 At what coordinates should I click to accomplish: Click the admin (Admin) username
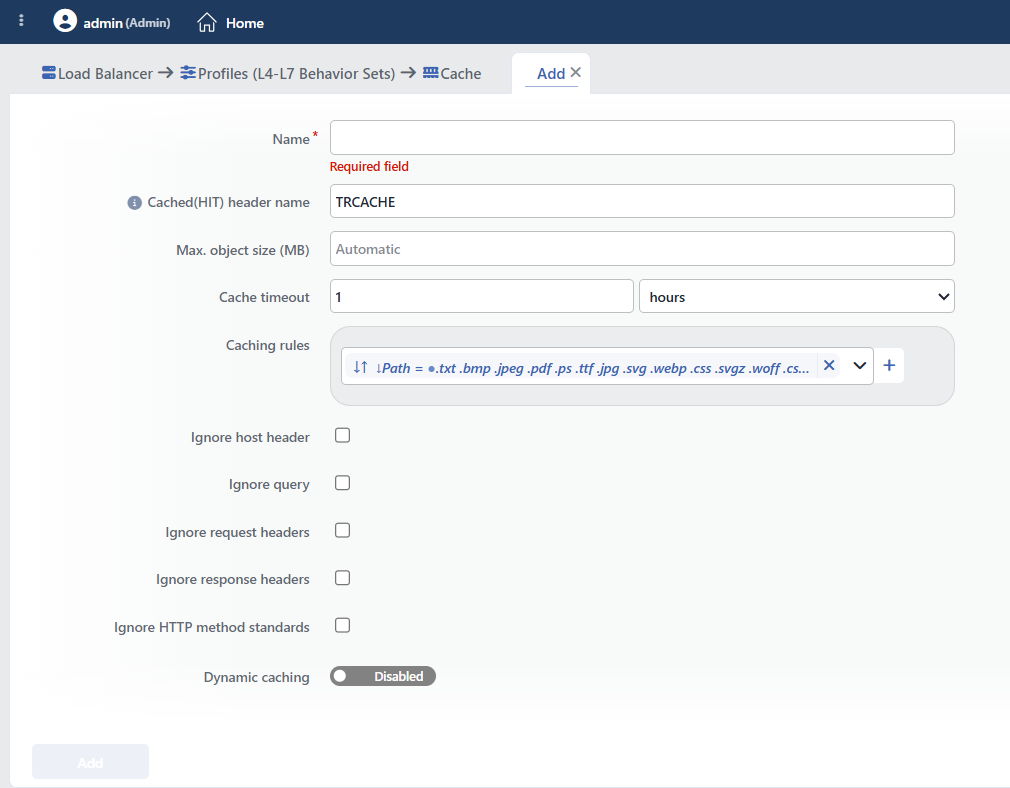click(127, 23)
